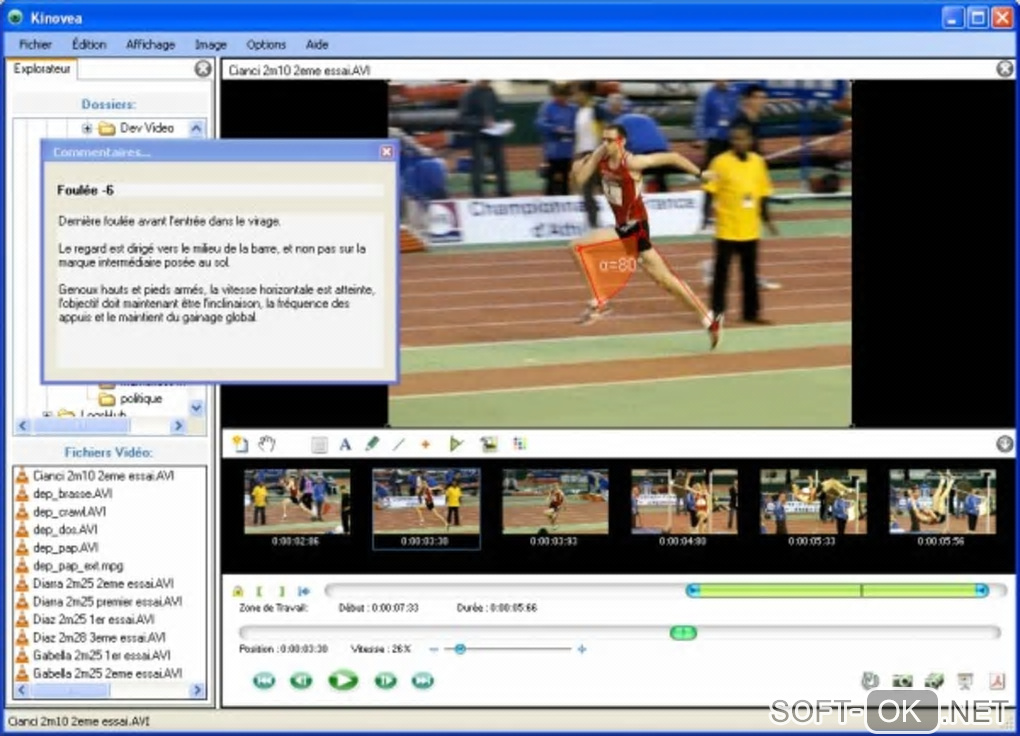Lock the working zone
1020x736 pixels.
coord(238,591)
